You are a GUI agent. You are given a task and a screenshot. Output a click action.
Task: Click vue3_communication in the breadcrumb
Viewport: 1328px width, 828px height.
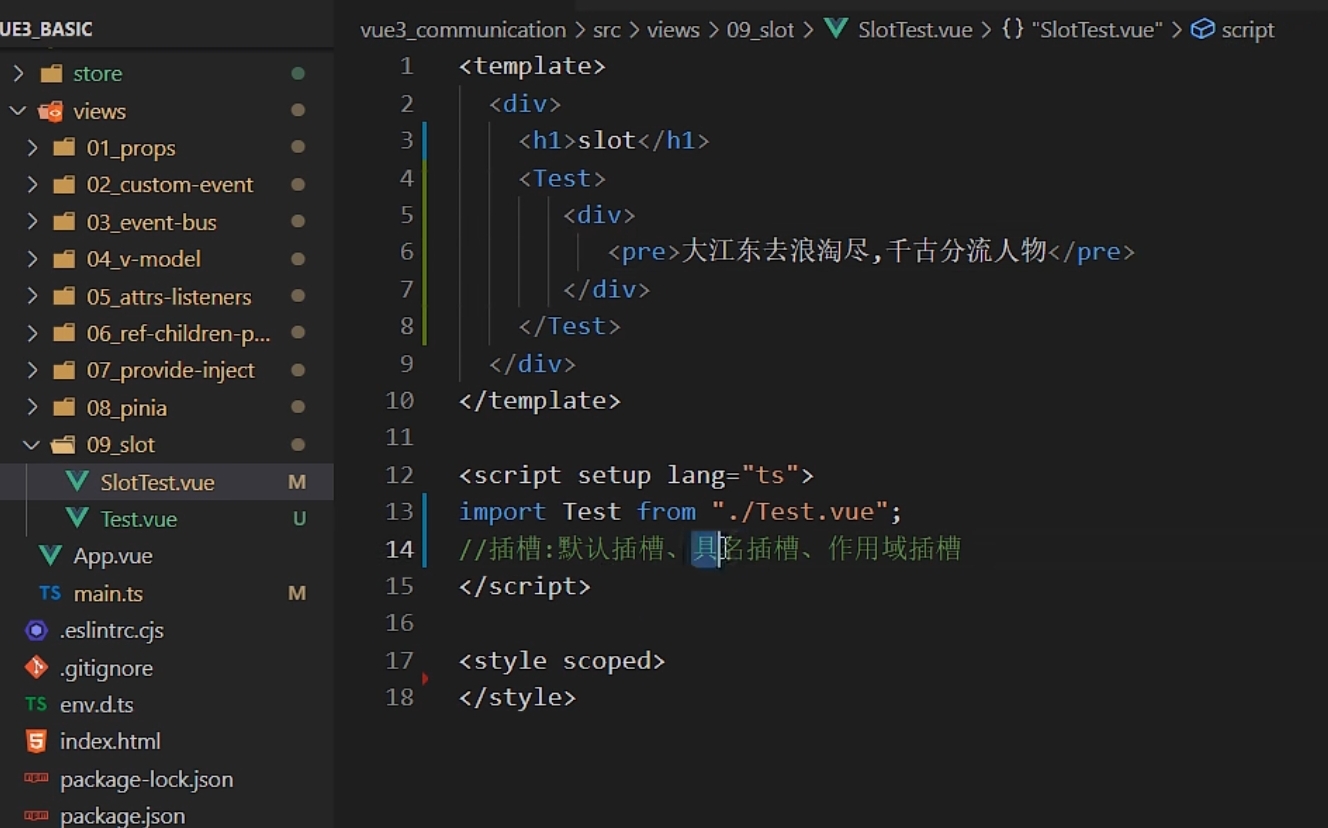click(463, 30)
